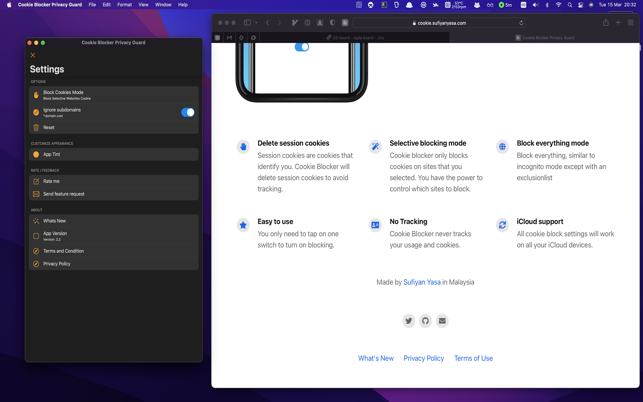Toggle the Safari sidebar button
This screenshot has height=402, width=643.
coord(247,23)
